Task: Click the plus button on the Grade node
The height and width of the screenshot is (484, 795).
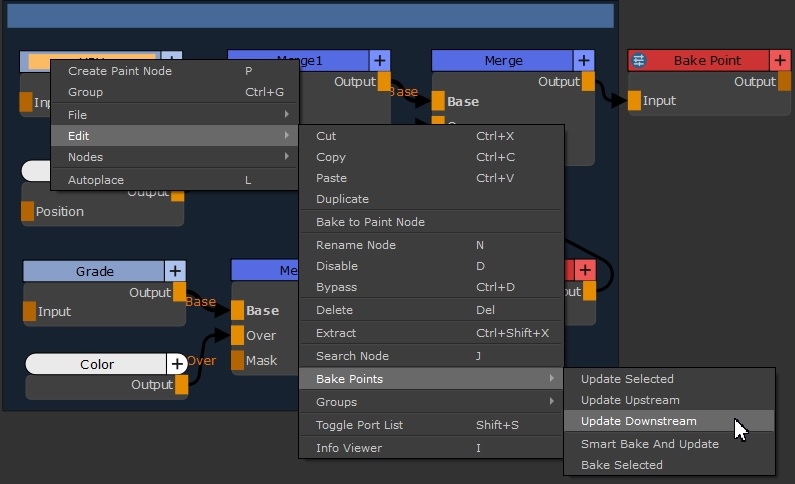Action: [x=175, y=271]
